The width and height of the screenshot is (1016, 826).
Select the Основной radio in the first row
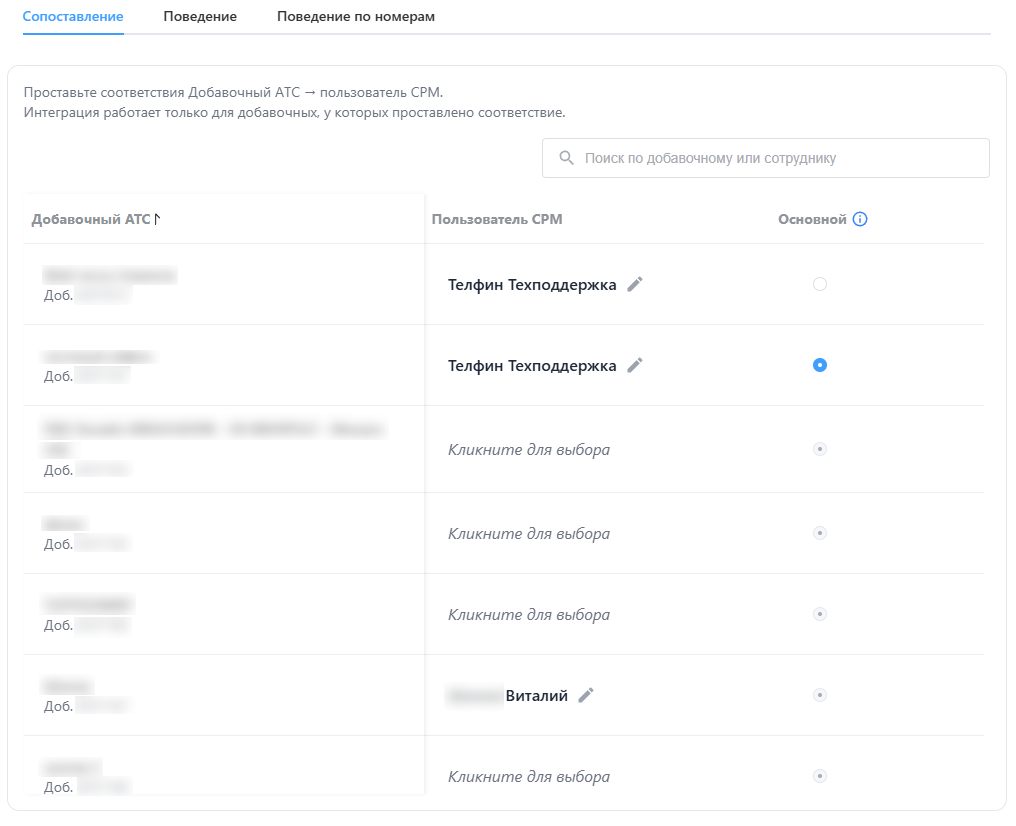pyautogui.click(x=820, y=284)
